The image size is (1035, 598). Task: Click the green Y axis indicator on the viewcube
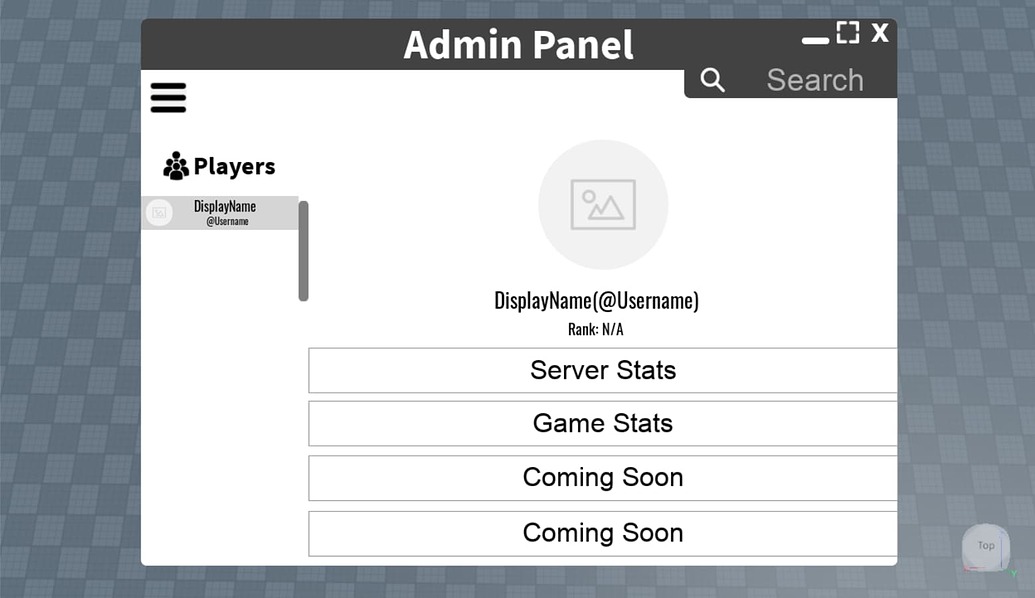pyautogui.click(x=1013, y=572)
